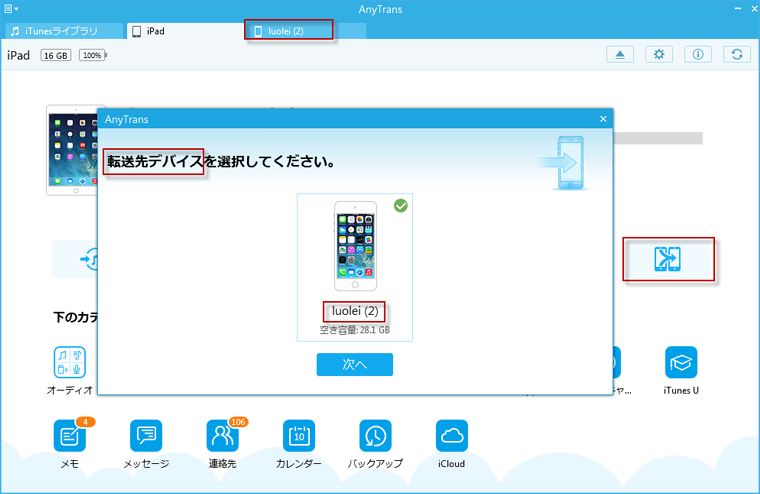Viewport: 760px width, 494px height.
Task: Close the AnyTrans dialog
Action: coord(603,119)
